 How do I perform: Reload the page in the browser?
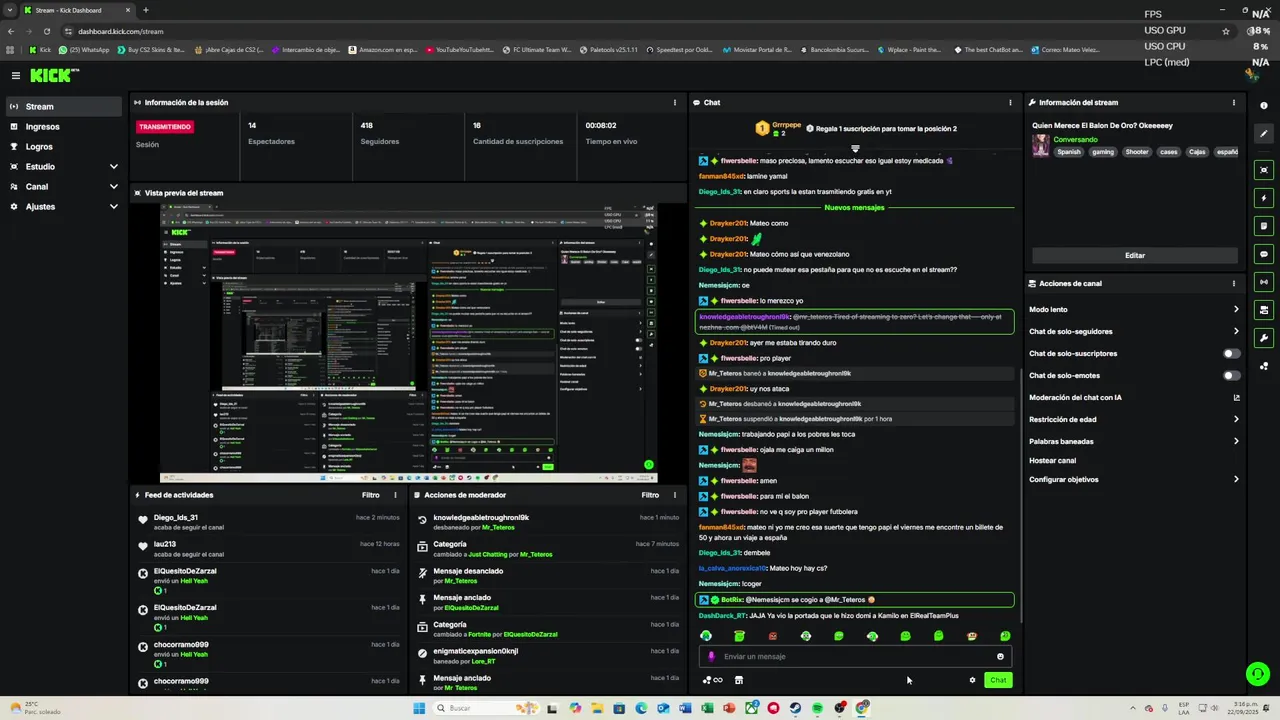pyautogui.click(x=46, y=31)
